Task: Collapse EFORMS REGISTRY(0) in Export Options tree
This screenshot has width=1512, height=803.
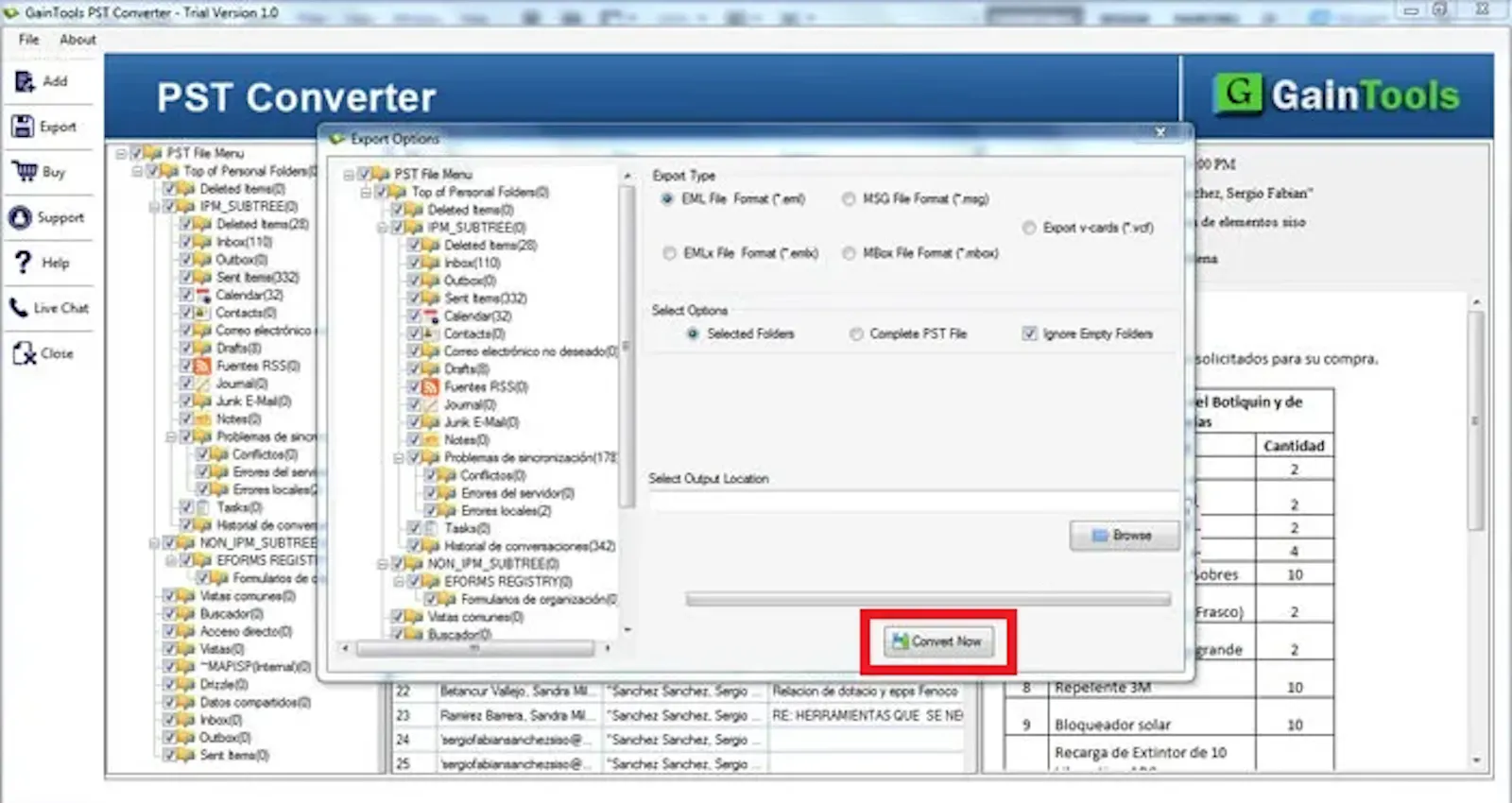Action: 400,582
